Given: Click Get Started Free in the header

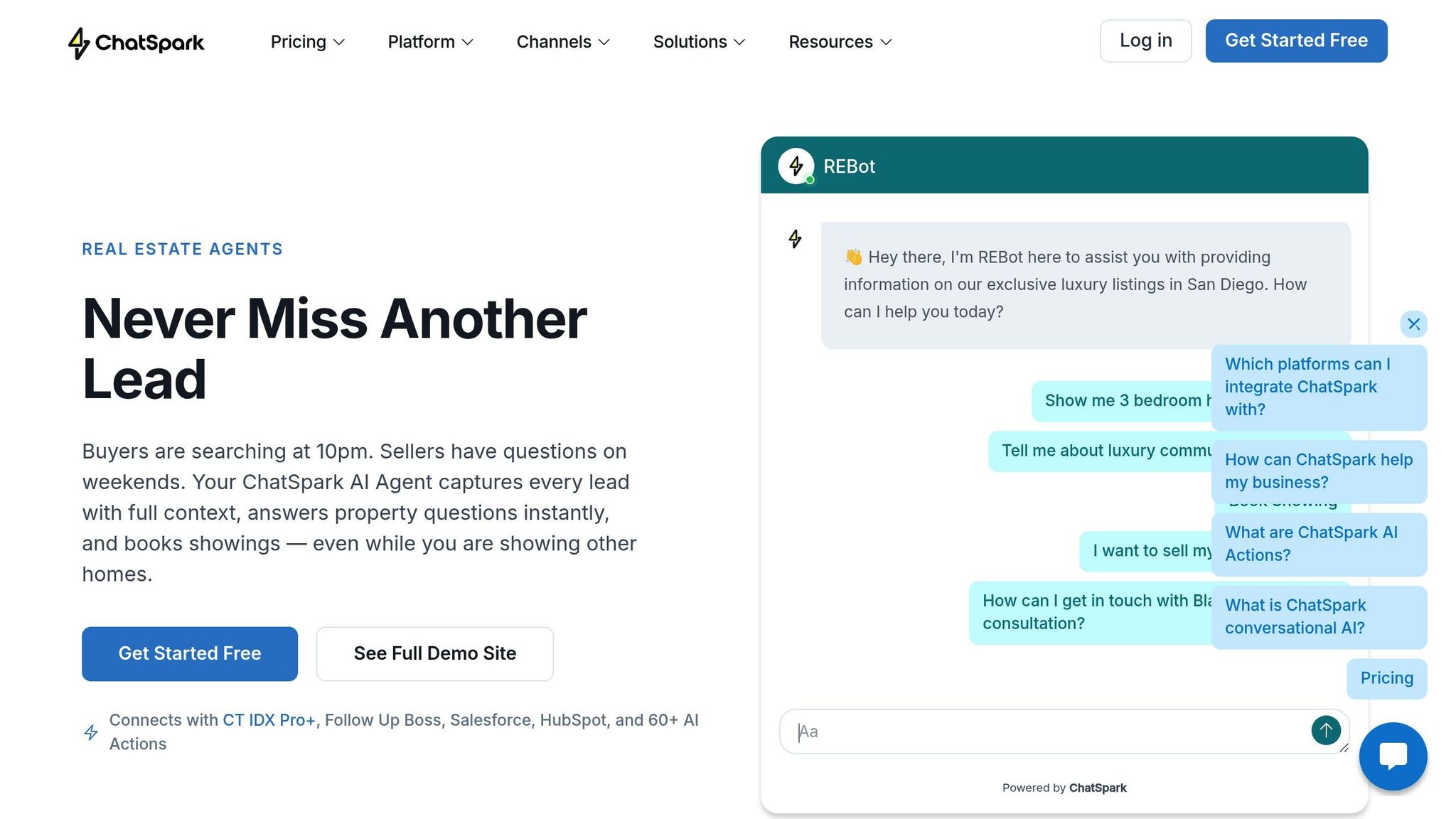Looking at the screenshot, I should point(1296,41).
